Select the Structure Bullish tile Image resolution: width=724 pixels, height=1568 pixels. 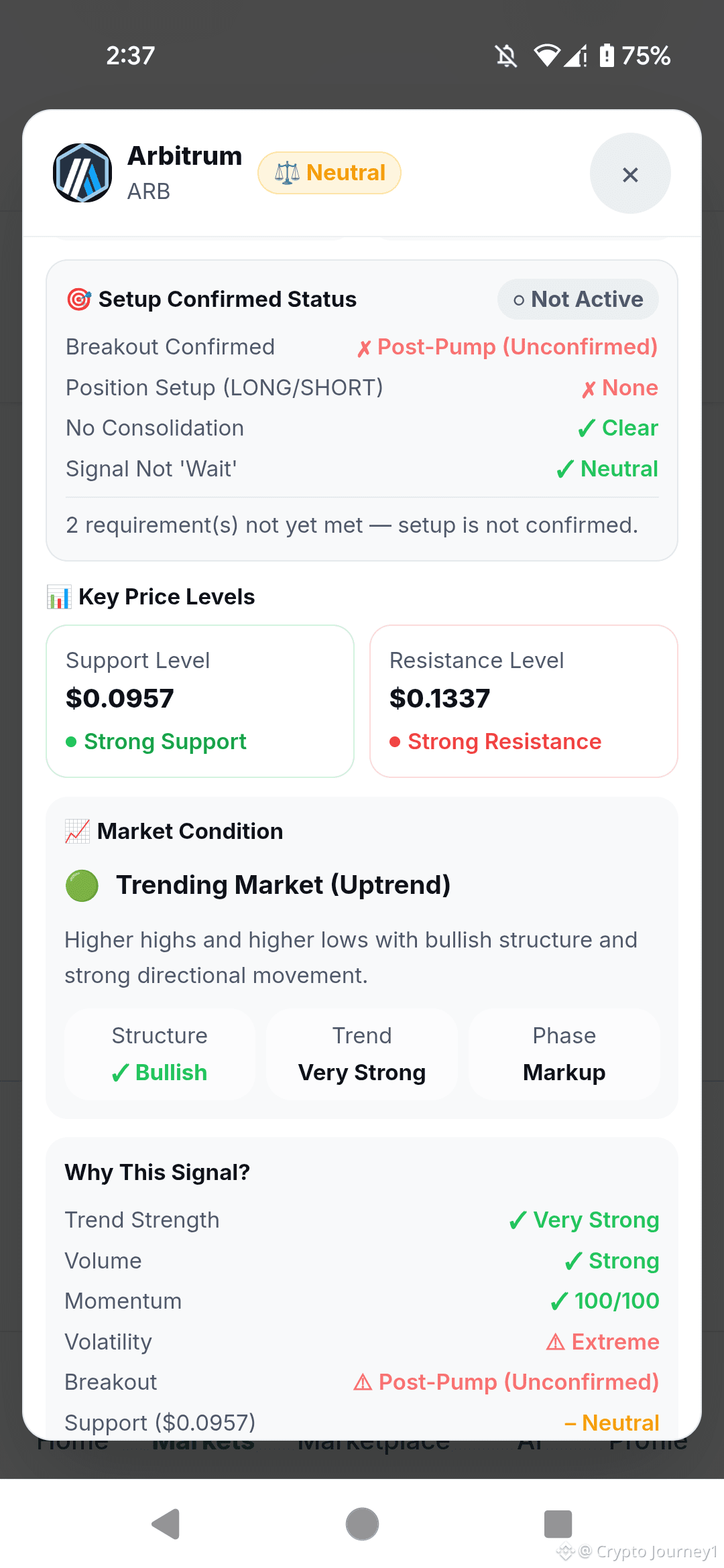pos(160,1053)
